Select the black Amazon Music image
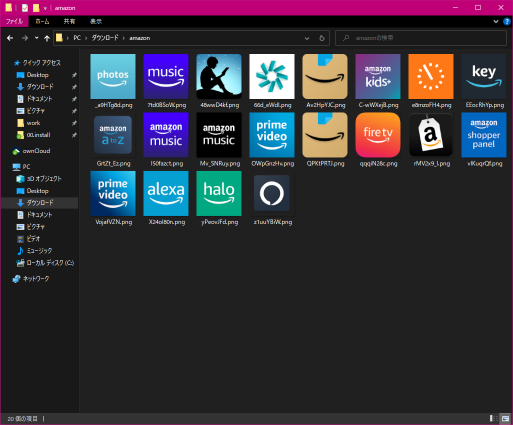Viewport: 513px width, 425px height. pos(219,135)
